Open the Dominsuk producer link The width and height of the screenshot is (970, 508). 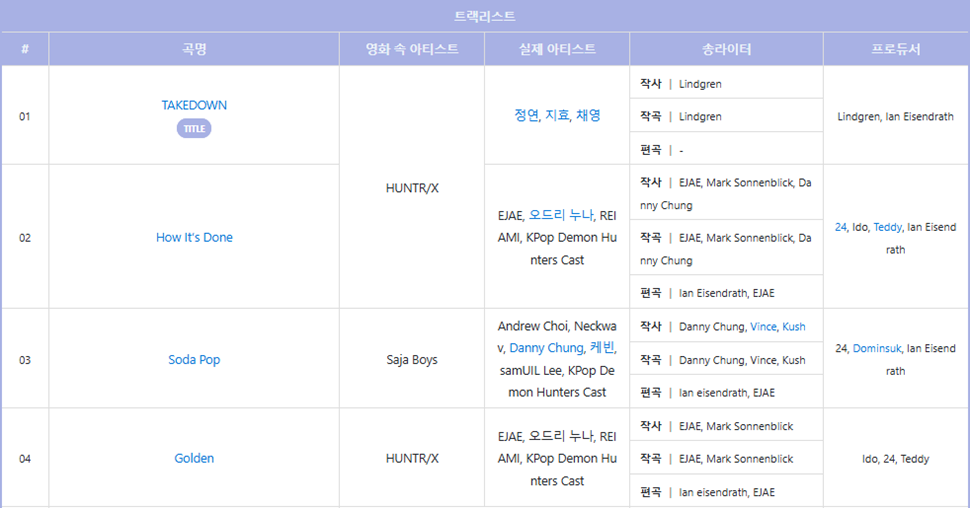[877, 348]
